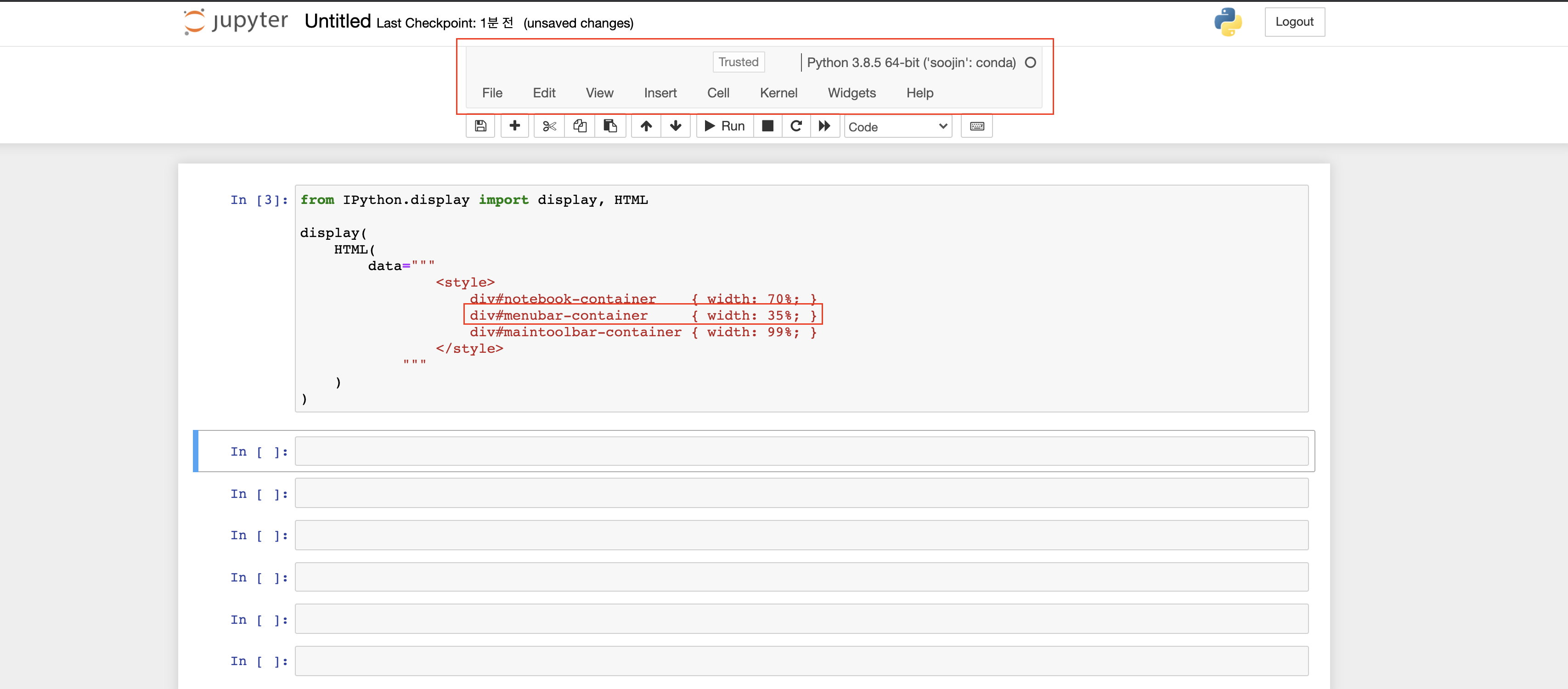
Task: Click into the selected empty code cell
Action: coord(801,451)
